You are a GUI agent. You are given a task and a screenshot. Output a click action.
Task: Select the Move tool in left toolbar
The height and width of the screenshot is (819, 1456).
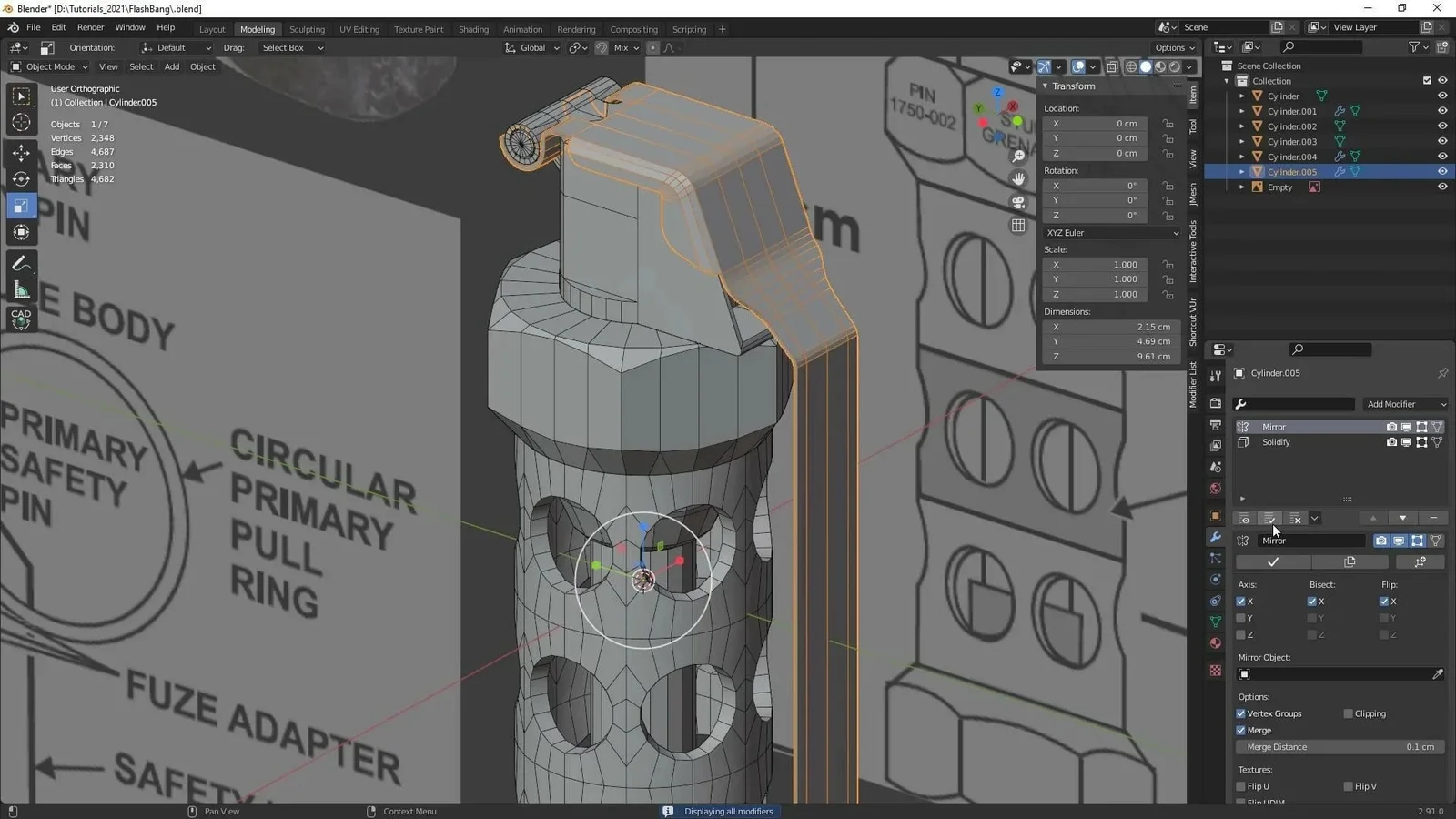(x=21, y=153)
